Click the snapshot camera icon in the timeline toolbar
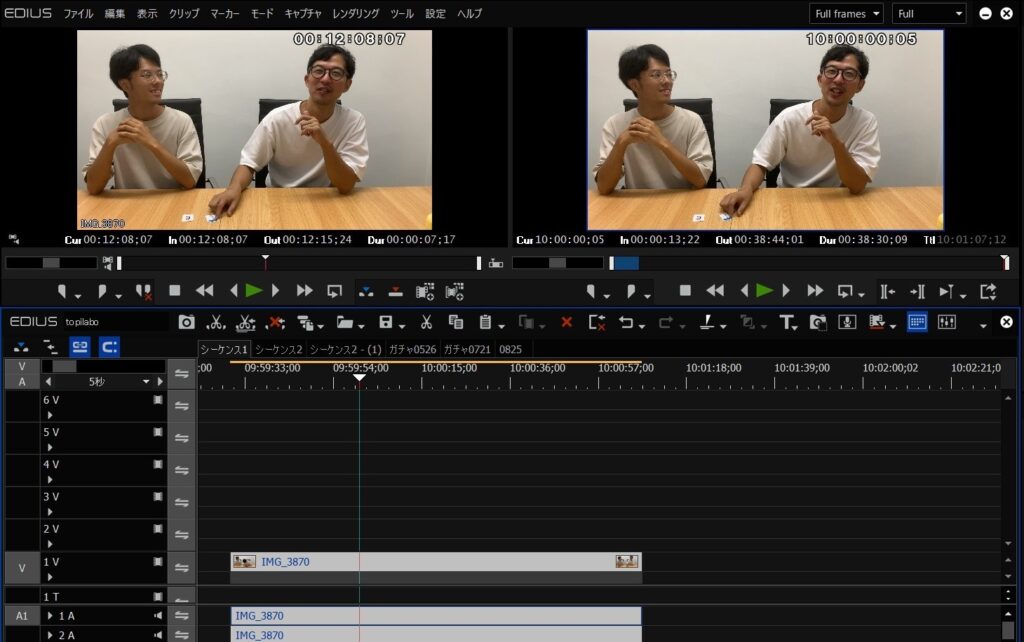1024x642 pixels. click(x=187, y=322)
